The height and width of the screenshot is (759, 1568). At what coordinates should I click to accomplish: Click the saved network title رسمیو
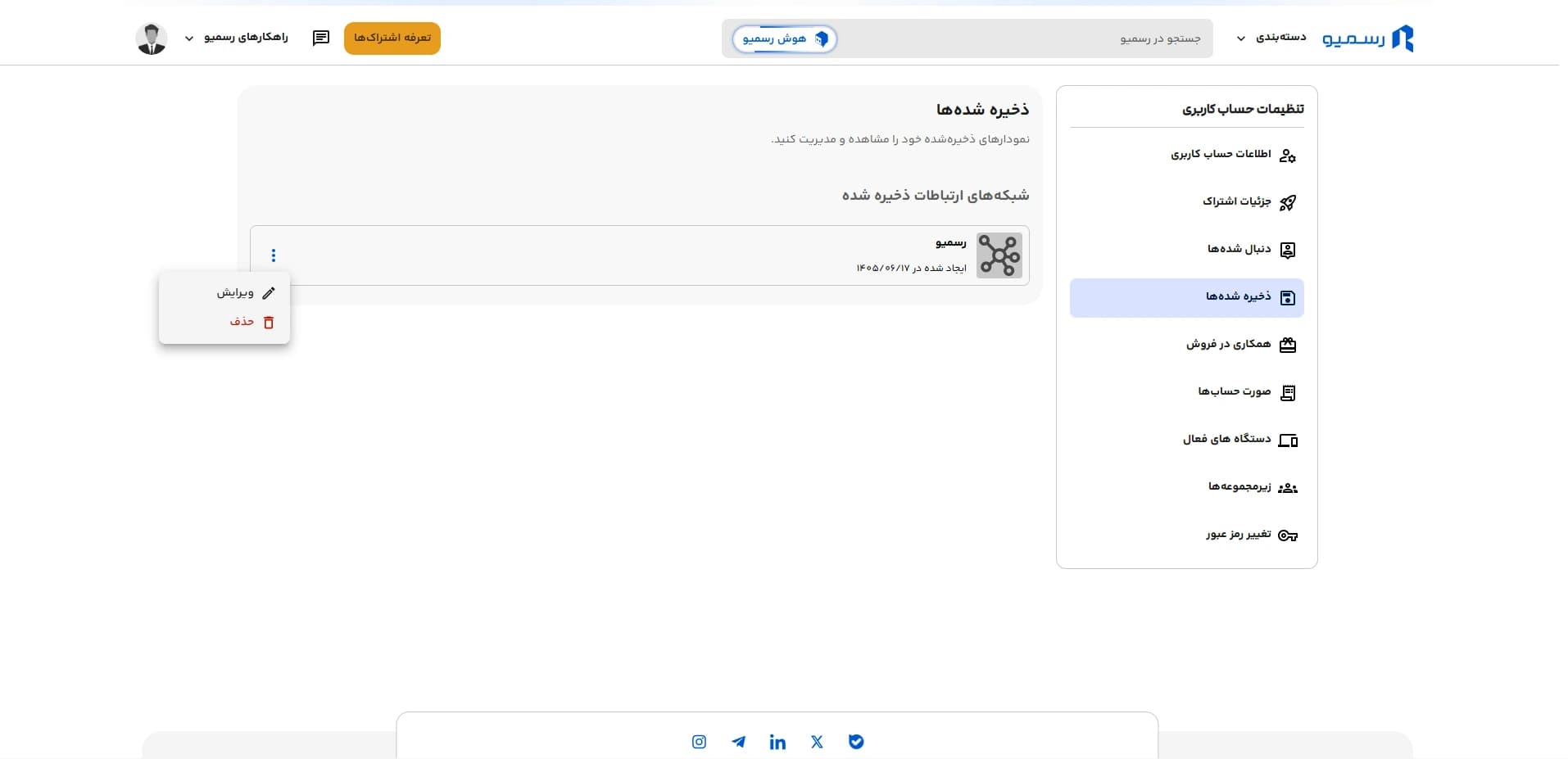950,242
